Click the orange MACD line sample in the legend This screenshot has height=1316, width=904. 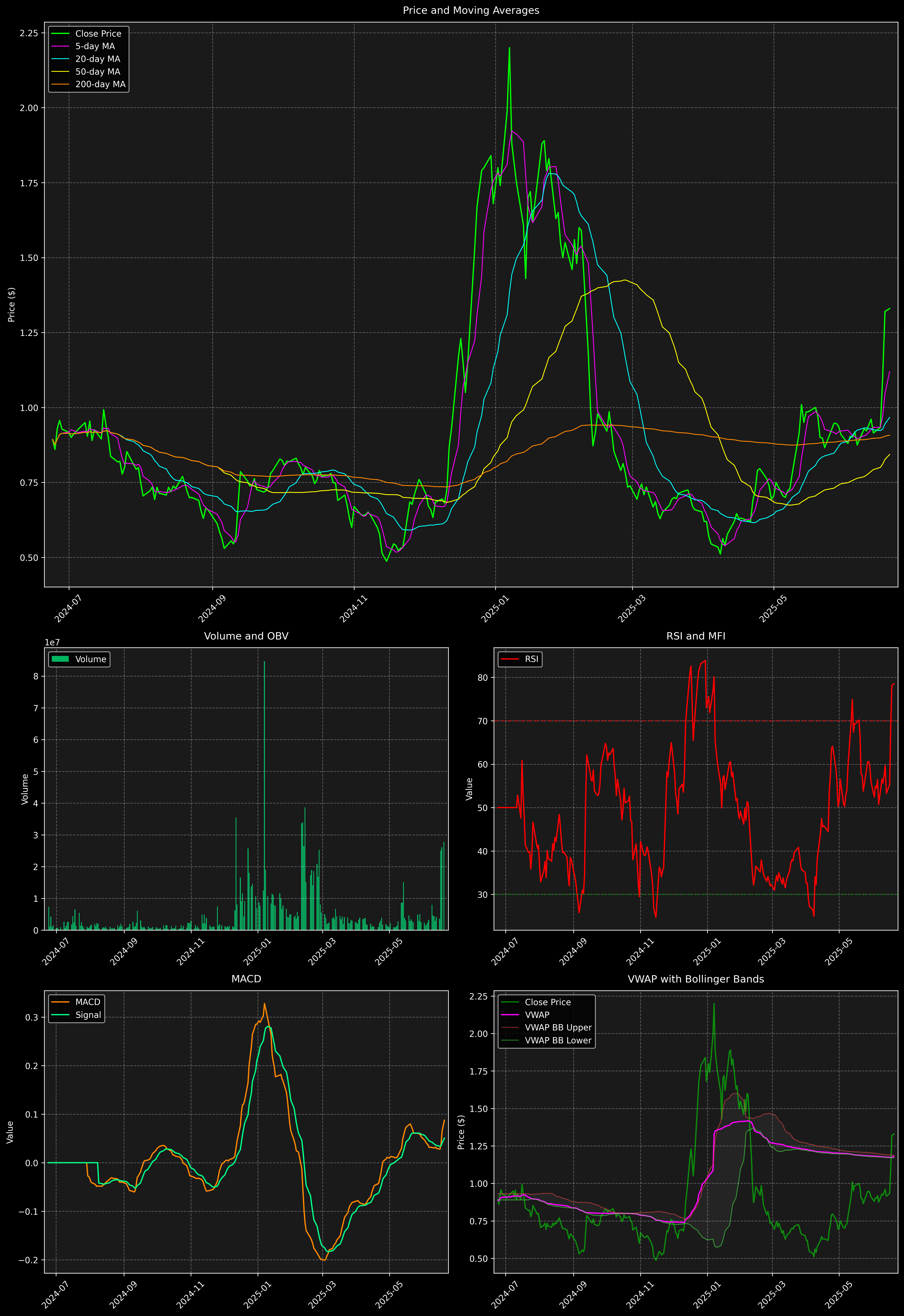click(60, 1002)
